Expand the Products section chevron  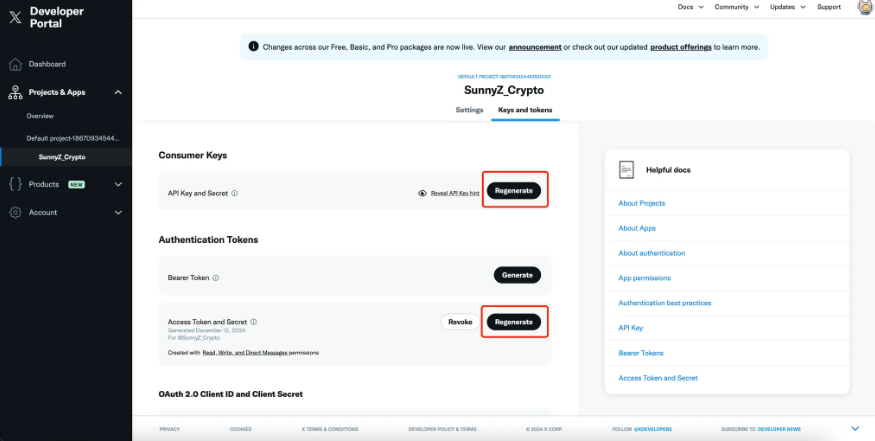coord(118,184)
